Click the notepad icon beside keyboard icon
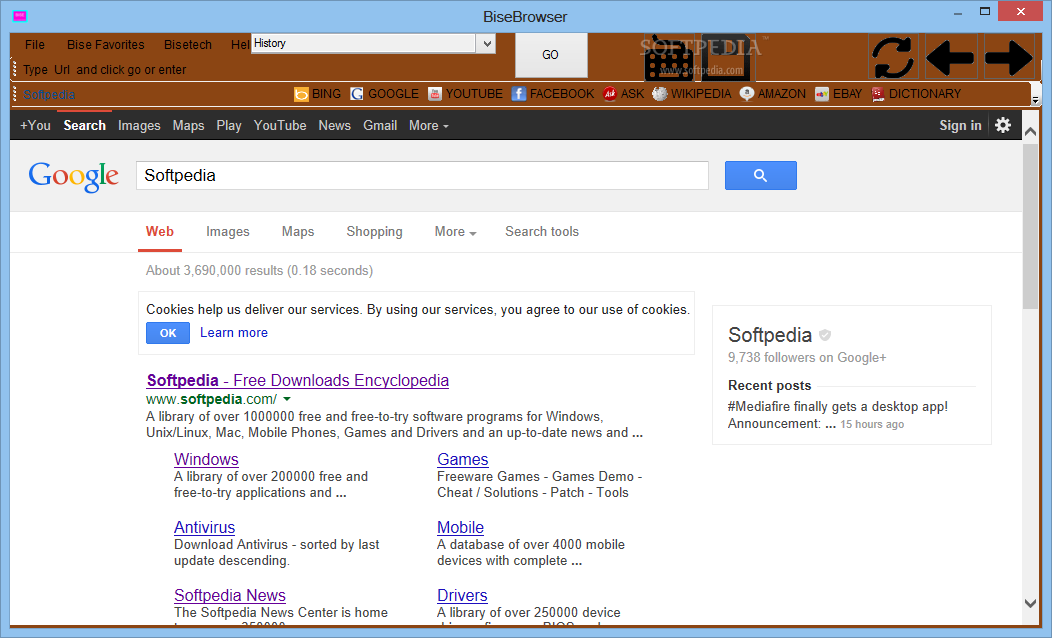Image resolution: width=1052 pixels, height=638 pixels. 728,57
